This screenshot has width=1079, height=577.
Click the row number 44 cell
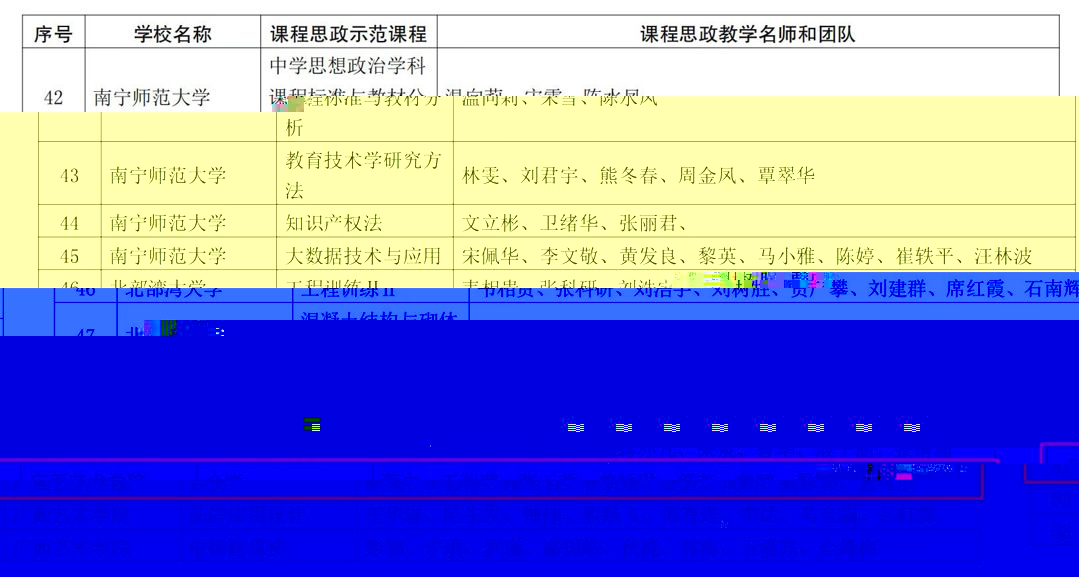pyautogui.click(x=70, y=222)
